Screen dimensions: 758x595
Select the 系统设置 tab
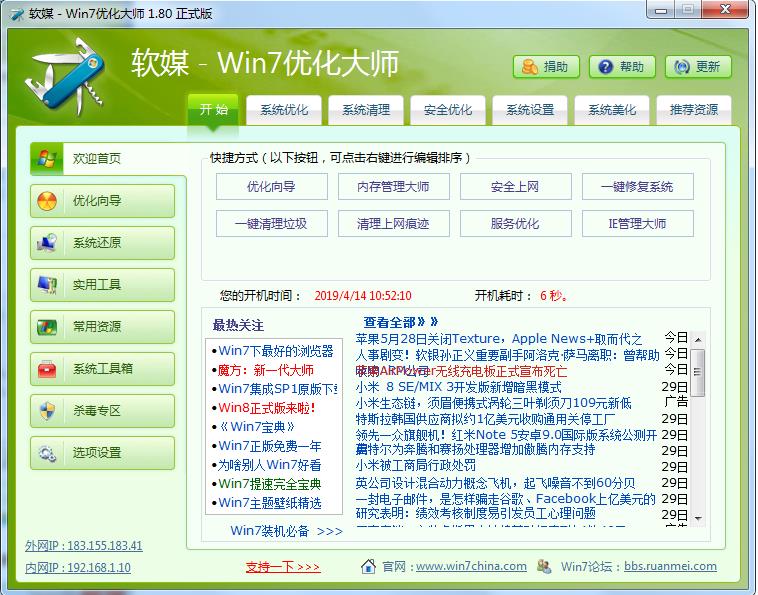point(530,110)
